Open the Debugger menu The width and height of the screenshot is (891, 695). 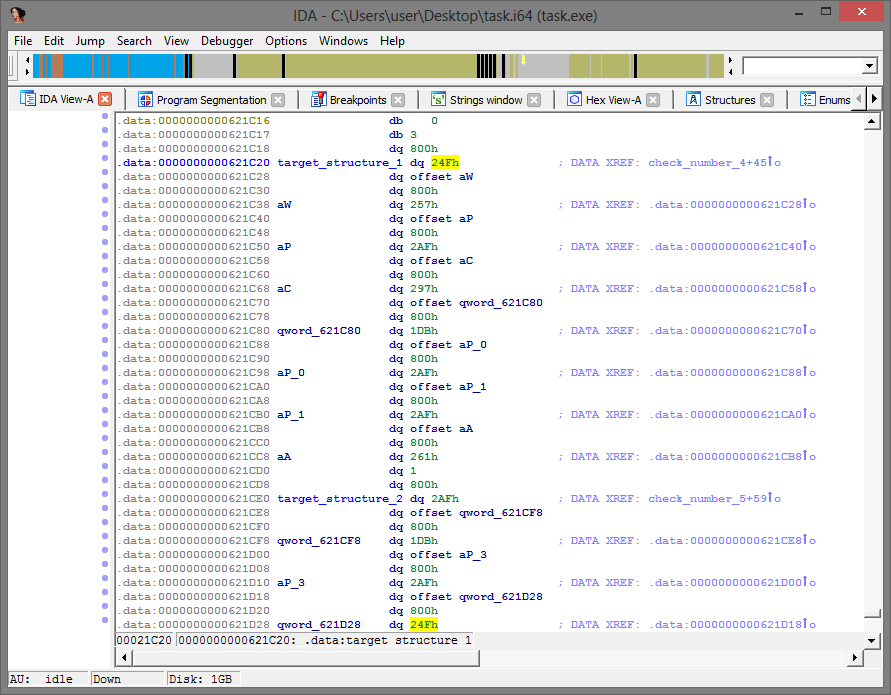(x=227, y=41)
